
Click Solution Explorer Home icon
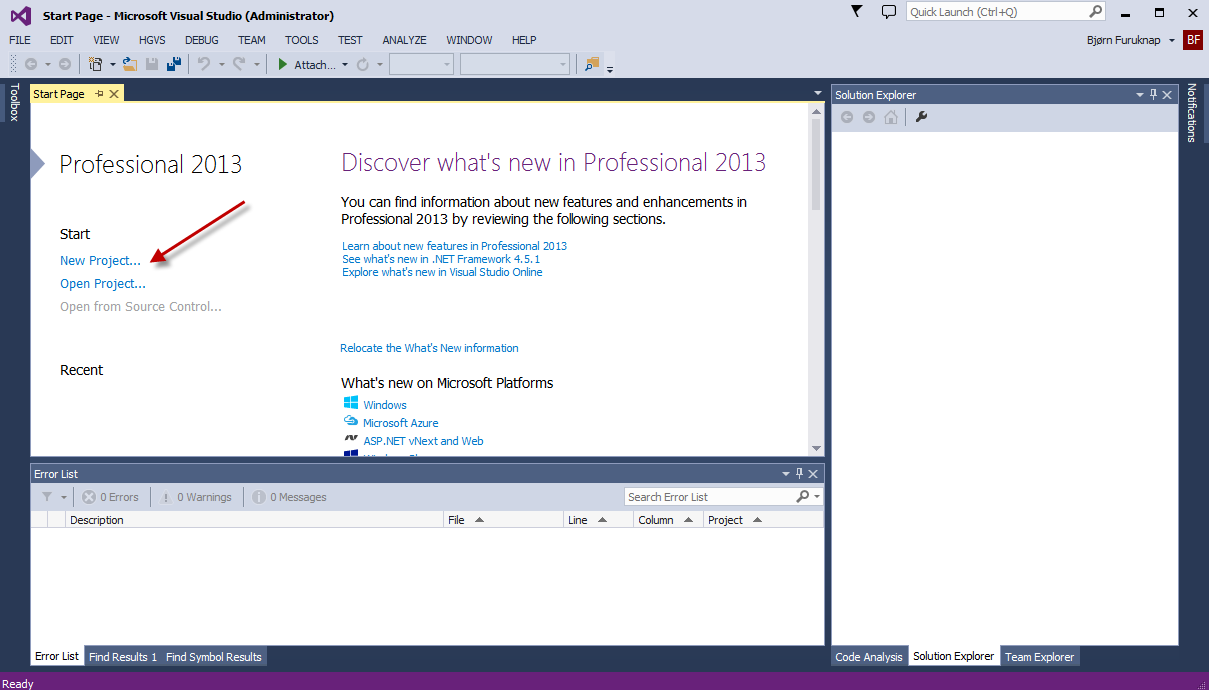(x=891, y=117)
